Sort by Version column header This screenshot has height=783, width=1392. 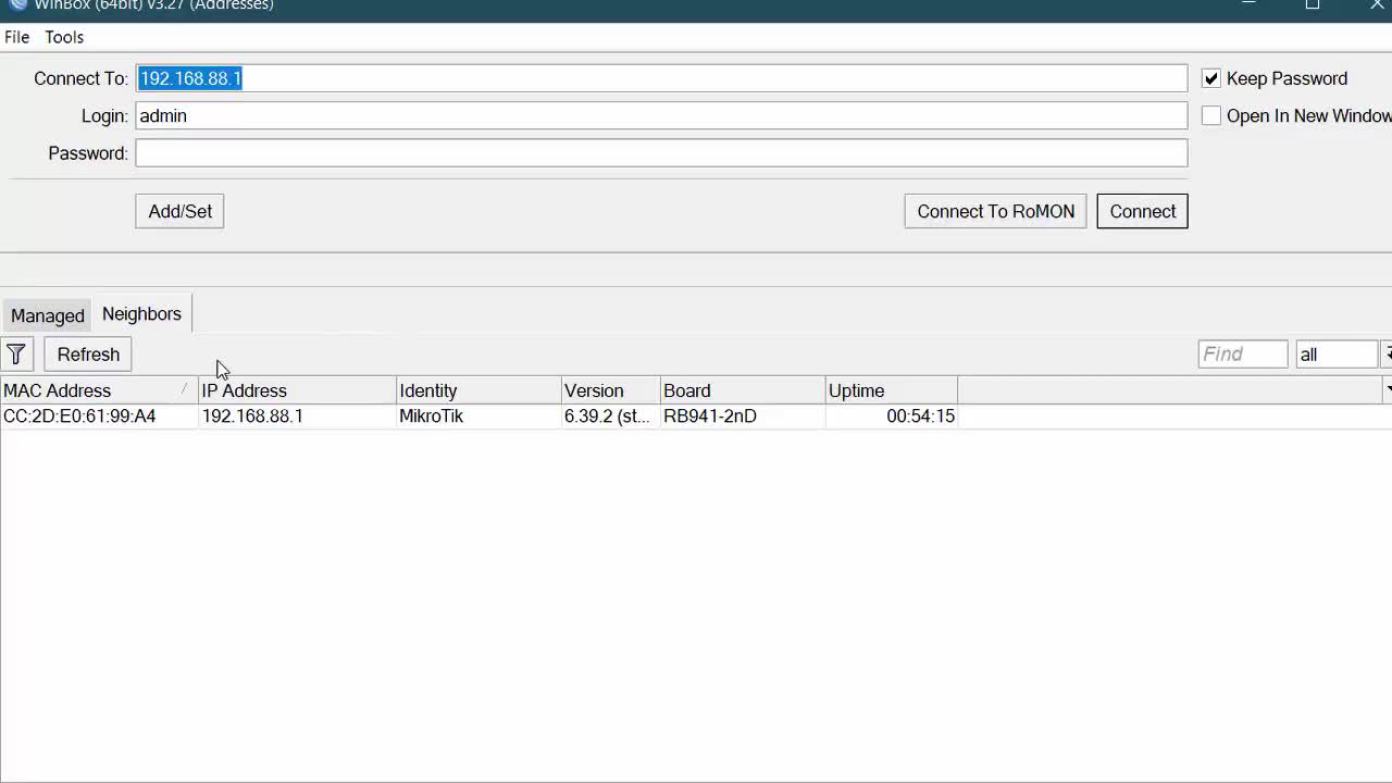(x=610, y=391)
